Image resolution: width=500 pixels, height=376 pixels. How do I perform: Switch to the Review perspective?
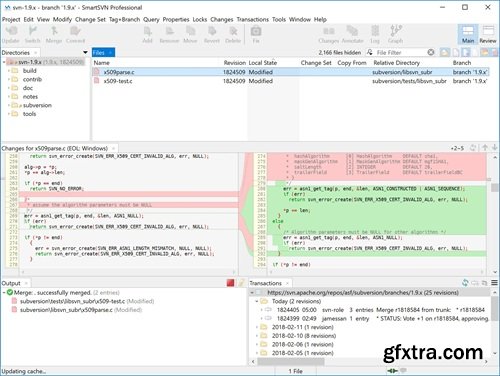tap(488, 34)
